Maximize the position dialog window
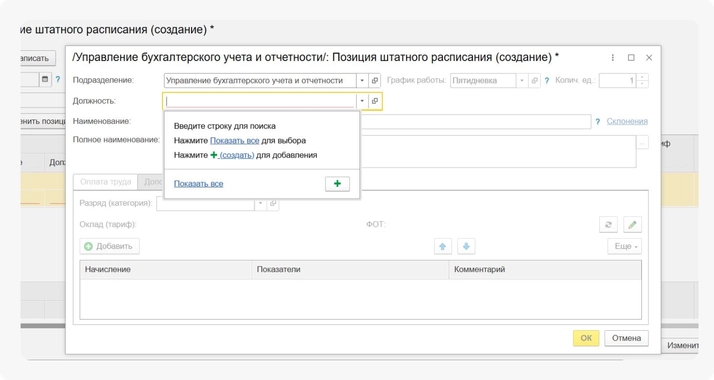714x380 pixels. pos(631,57)
